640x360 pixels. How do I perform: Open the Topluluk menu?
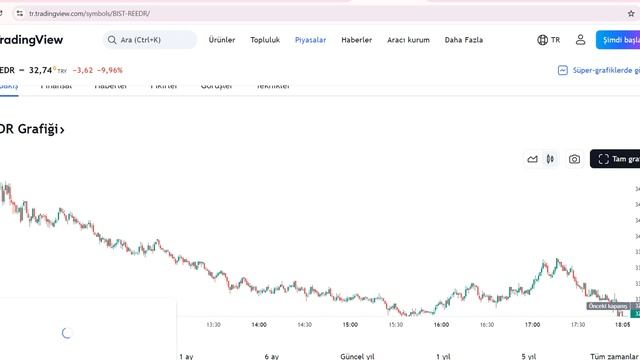point(265,40)
